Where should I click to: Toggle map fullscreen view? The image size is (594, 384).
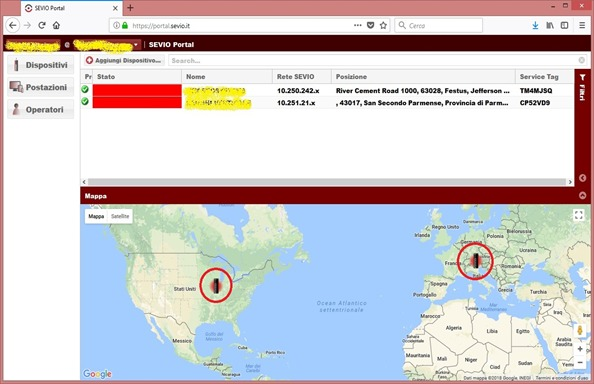(578, 215)
